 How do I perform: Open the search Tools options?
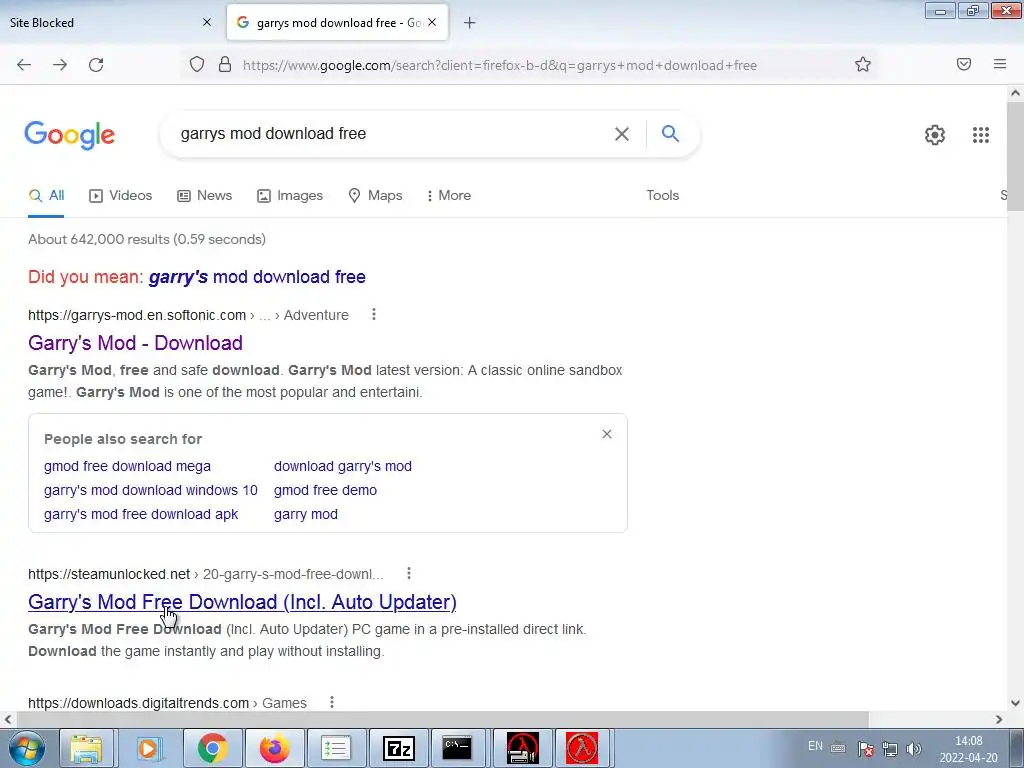pos(662,195)
